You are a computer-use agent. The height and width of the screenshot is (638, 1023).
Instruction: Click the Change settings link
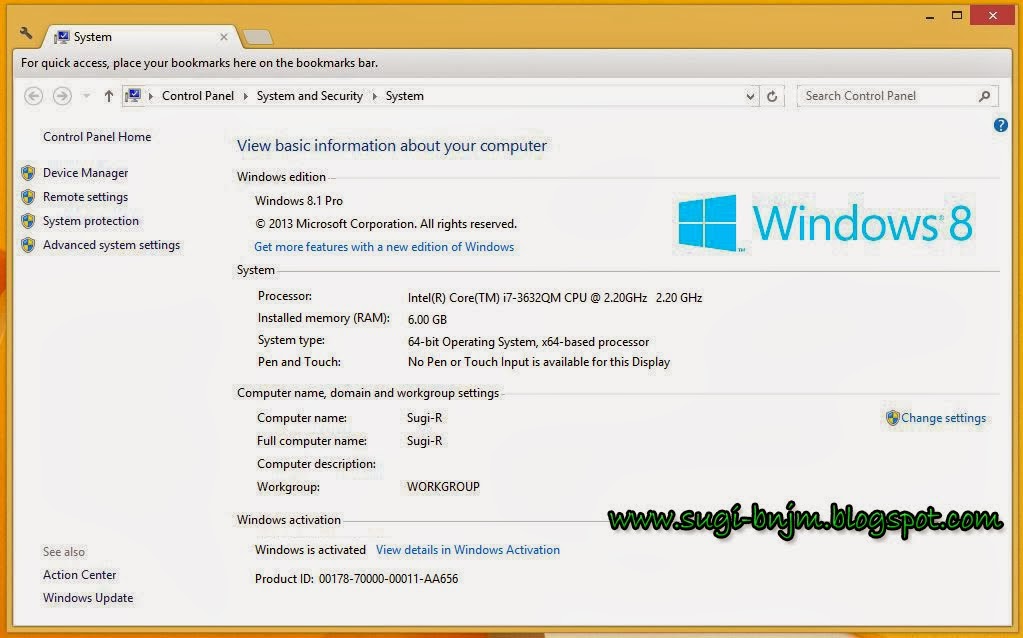[943, 418]
